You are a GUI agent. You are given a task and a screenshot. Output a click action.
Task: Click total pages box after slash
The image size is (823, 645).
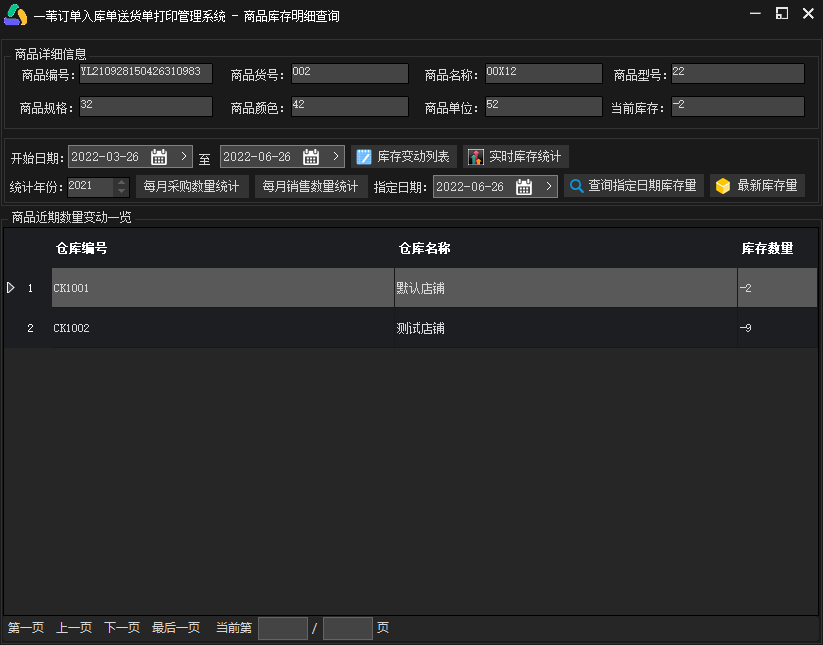pos(347,628)
